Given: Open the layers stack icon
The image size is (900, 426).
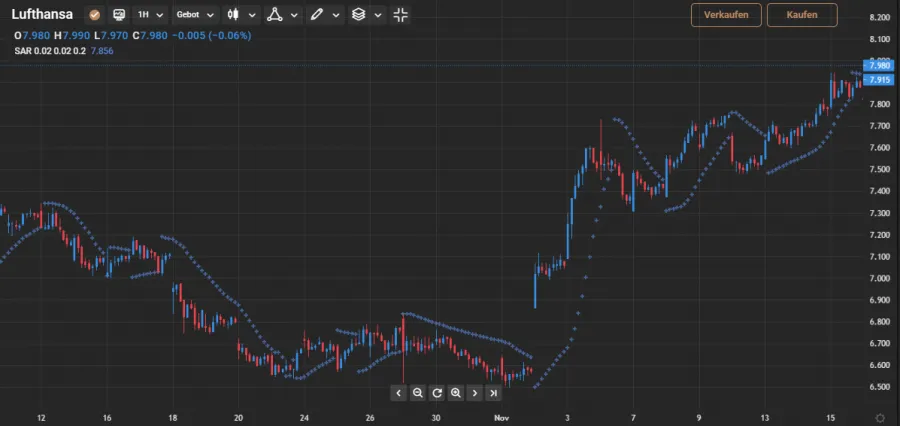Looking at the screenshot, I should coord(359,15).
